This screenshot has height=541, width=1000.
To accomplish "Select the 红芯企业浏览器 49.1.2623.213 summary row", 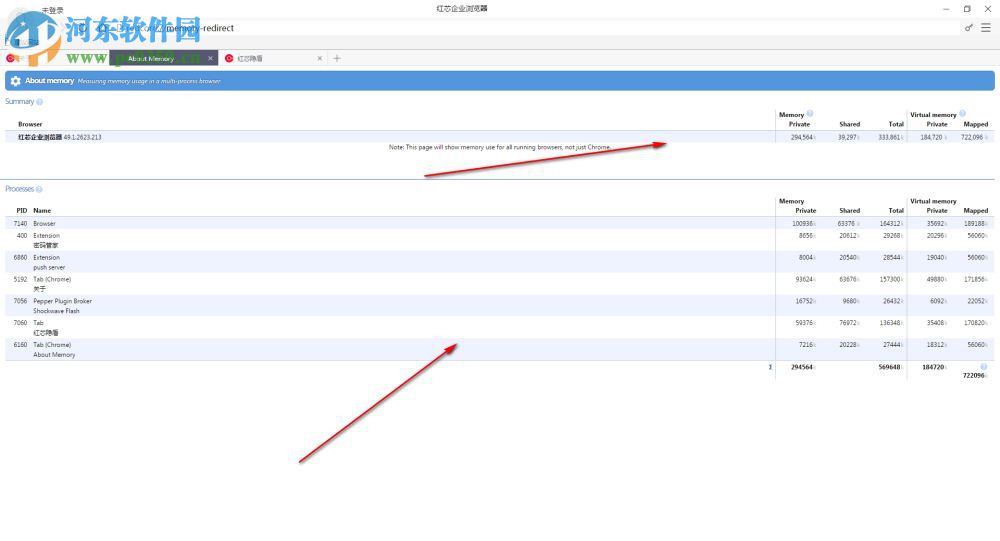I will click(x=499, y=137).
